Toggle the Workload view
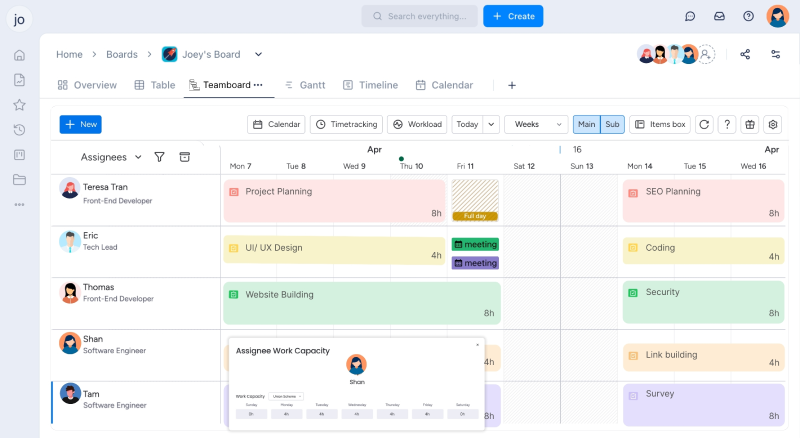The image size is (800, 438). [x=417, y=124]
